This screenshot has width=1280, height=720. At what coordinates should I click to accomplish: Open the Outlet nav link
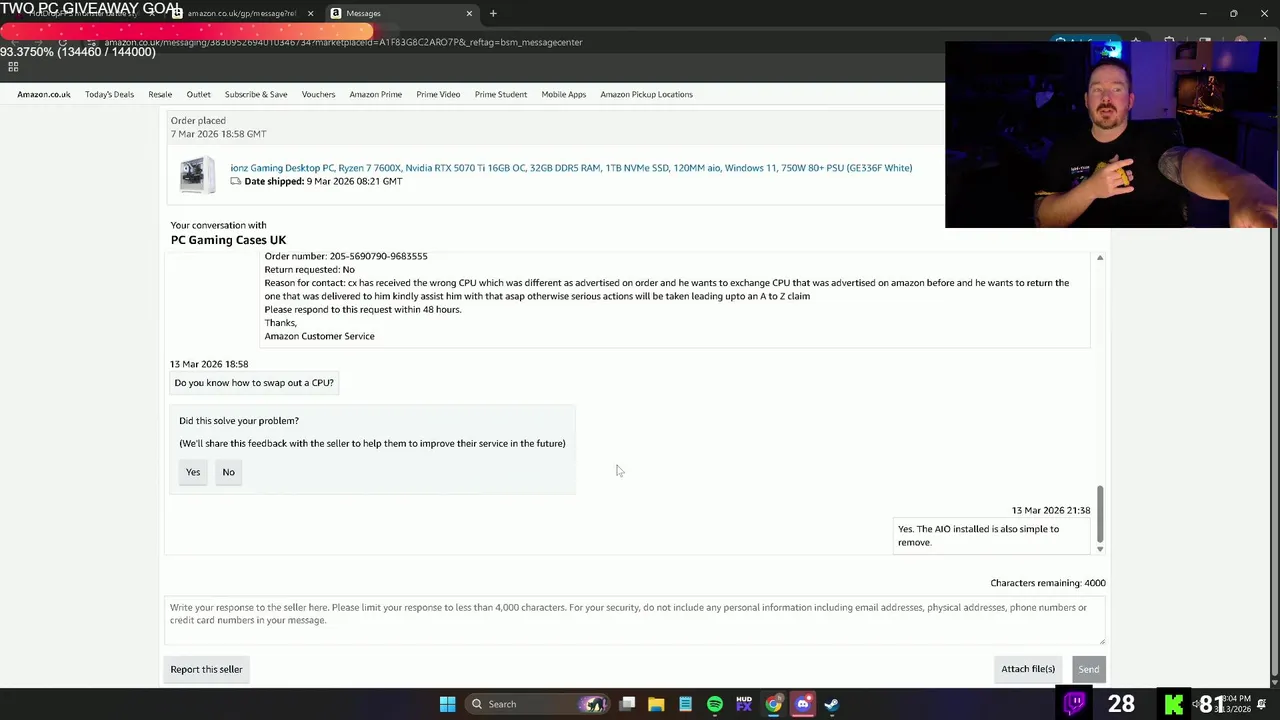click(x=198, y=94)
